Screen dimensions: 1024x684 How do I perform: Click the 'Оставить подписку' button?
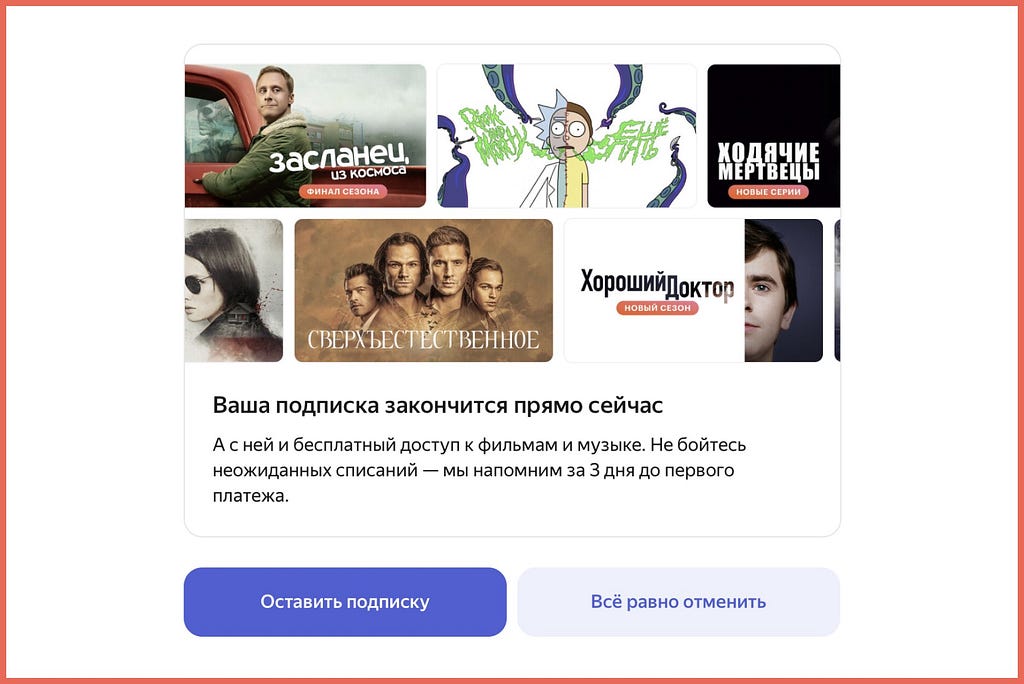coord(345,602)
